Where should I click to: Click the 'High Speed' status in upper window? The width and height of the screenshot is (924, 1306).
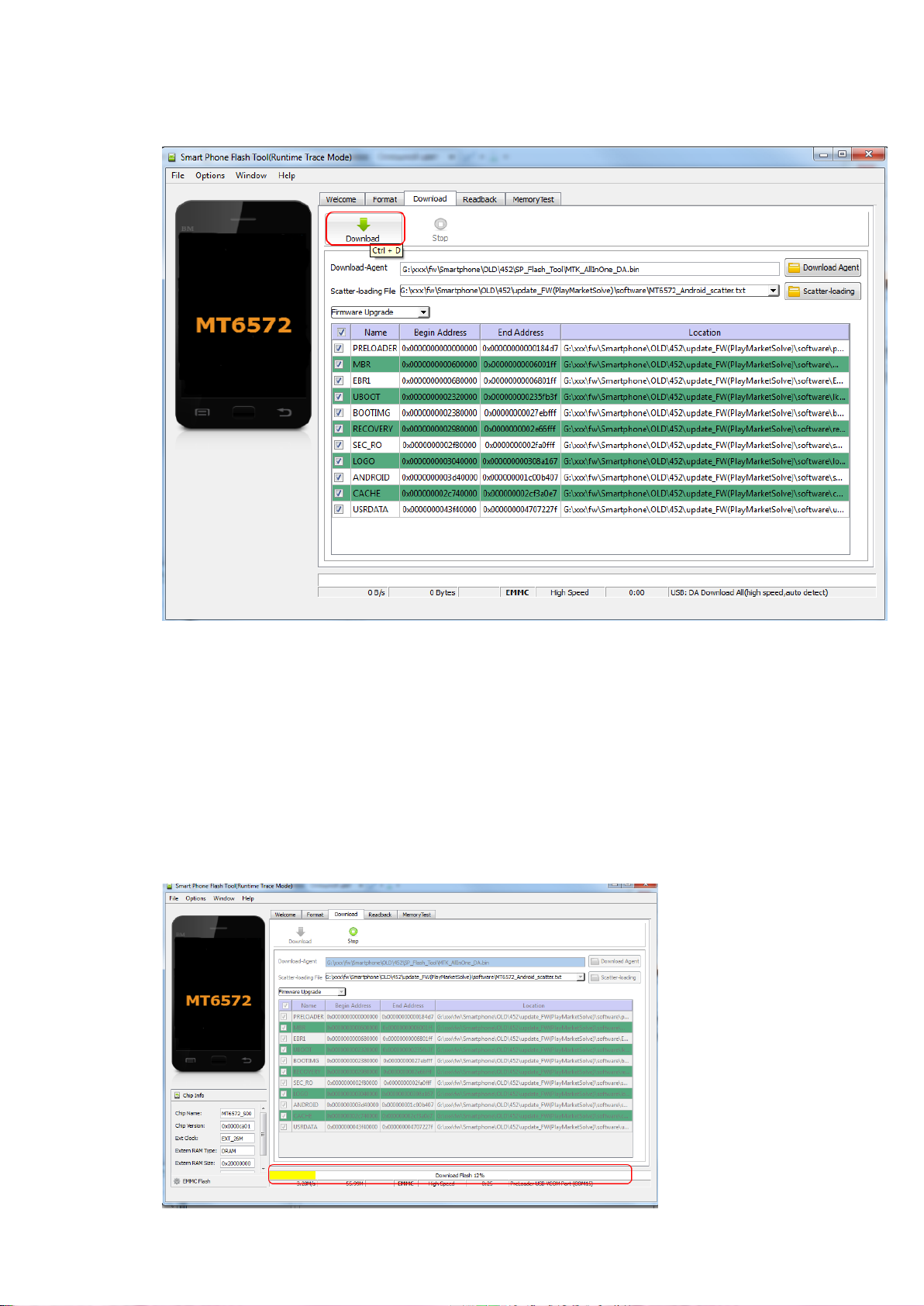[x=570, y=593]
